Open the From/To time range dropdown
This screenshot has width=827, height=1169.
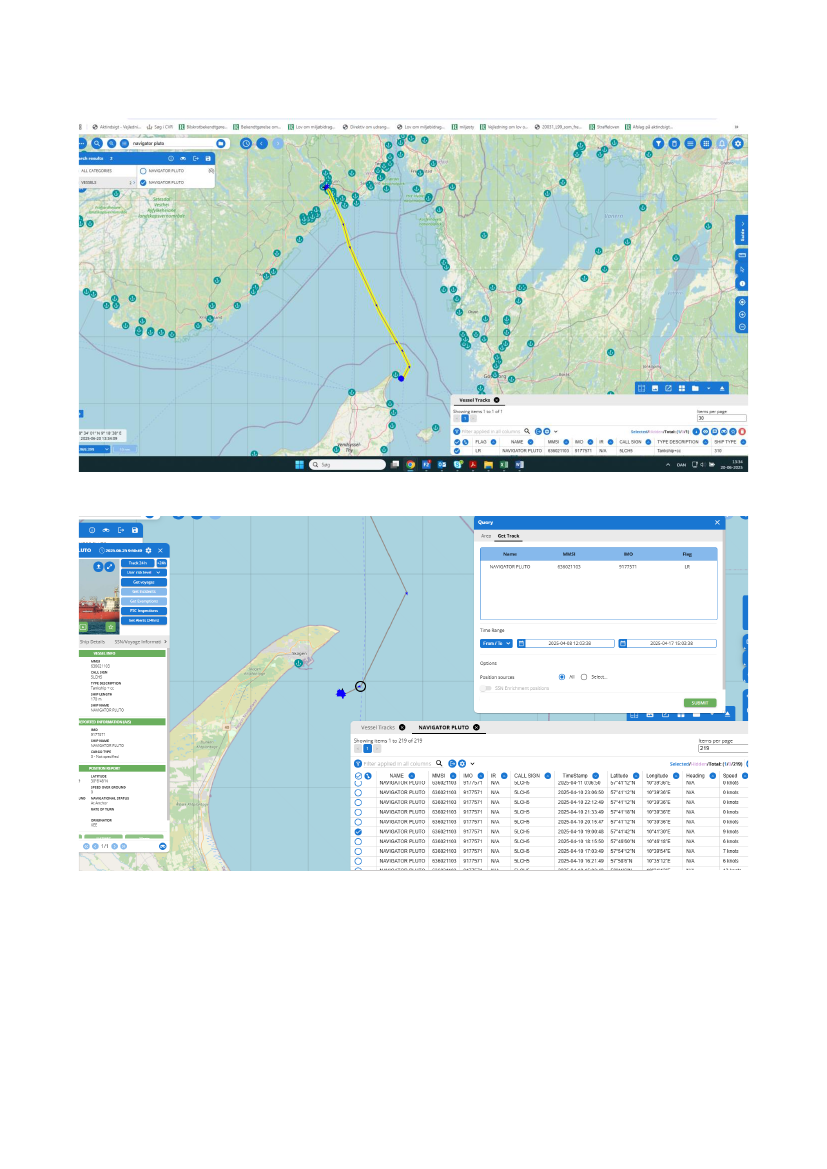(497, 643)
